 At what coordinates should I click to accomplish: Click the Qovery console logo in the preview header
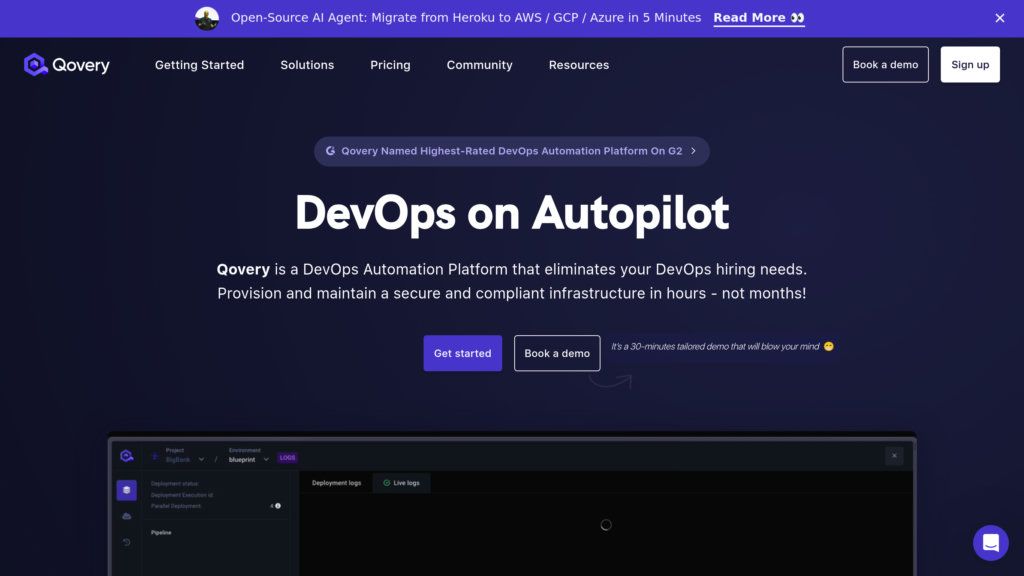127,455
